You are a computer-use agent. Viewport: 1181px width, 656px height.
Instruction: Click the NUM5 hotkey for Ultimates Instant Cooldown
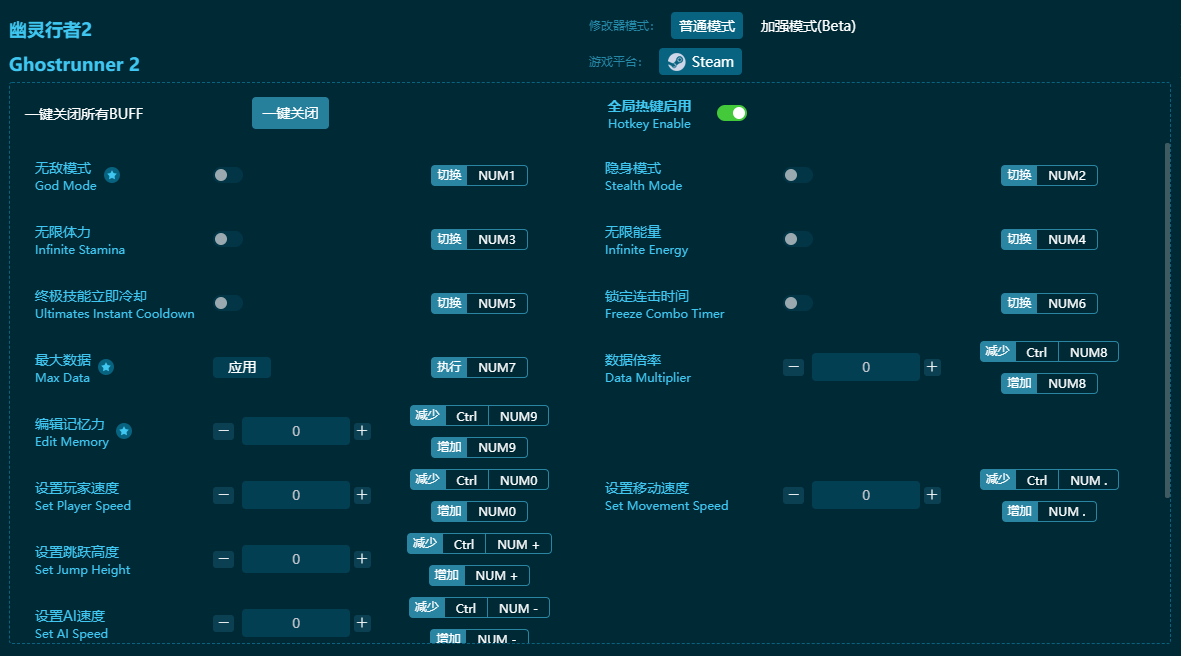479,304
